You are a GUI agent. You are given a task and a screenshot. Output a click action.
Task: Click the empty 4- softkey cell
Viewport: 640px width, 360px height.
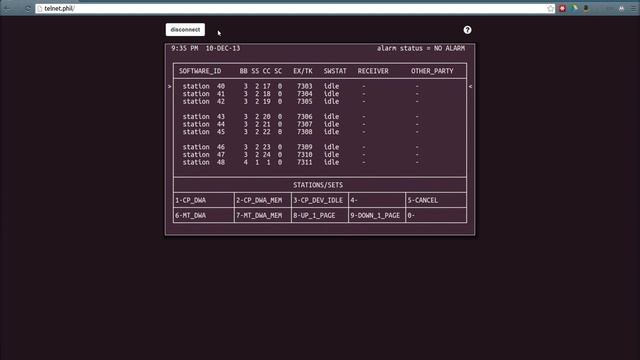click(x=377, y=200)
